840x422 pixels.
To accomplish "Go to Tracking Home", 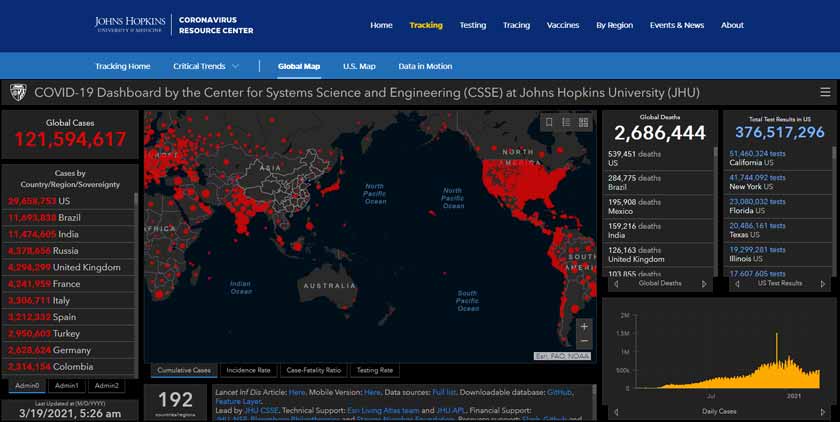I will 123,66.
